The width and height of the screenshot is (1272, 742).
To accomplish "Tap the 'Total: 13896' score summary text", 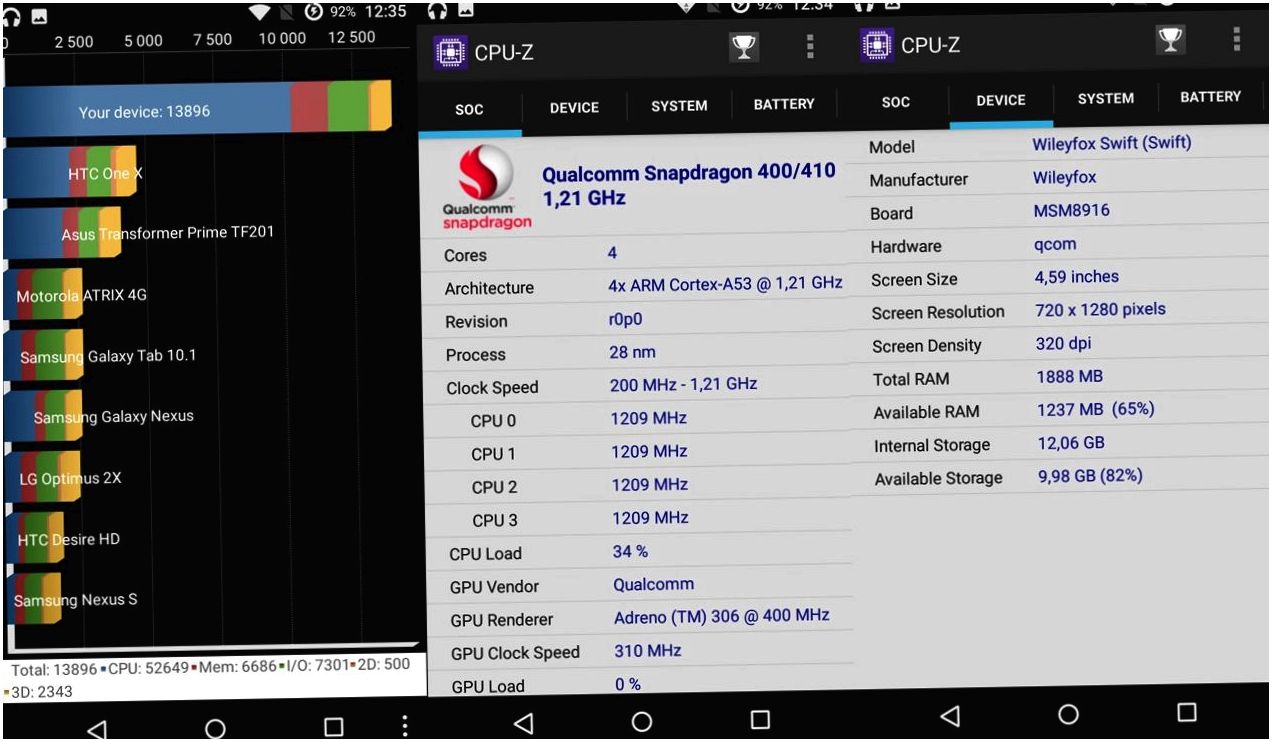I will click(54, 669).
